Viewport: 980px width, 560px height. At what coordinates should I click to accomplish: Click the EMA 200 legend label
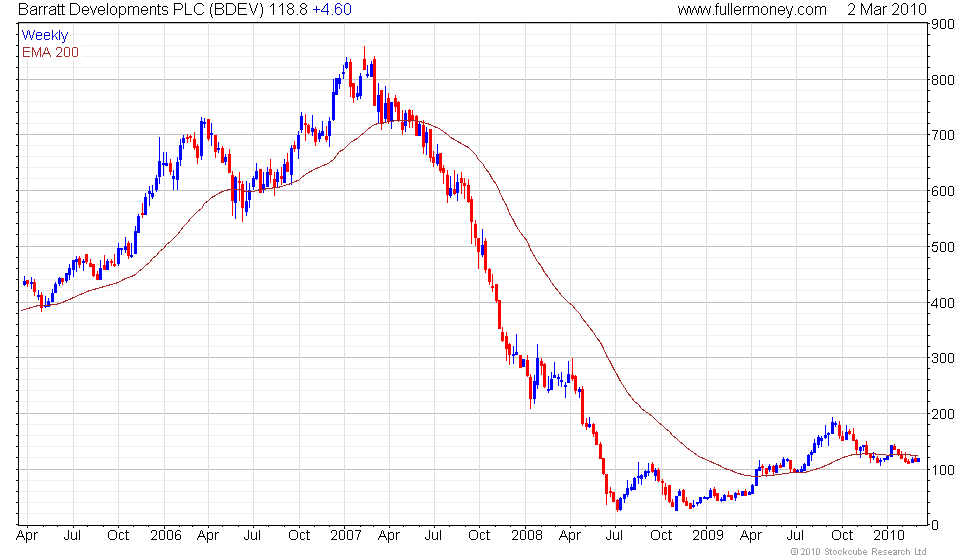50,52
